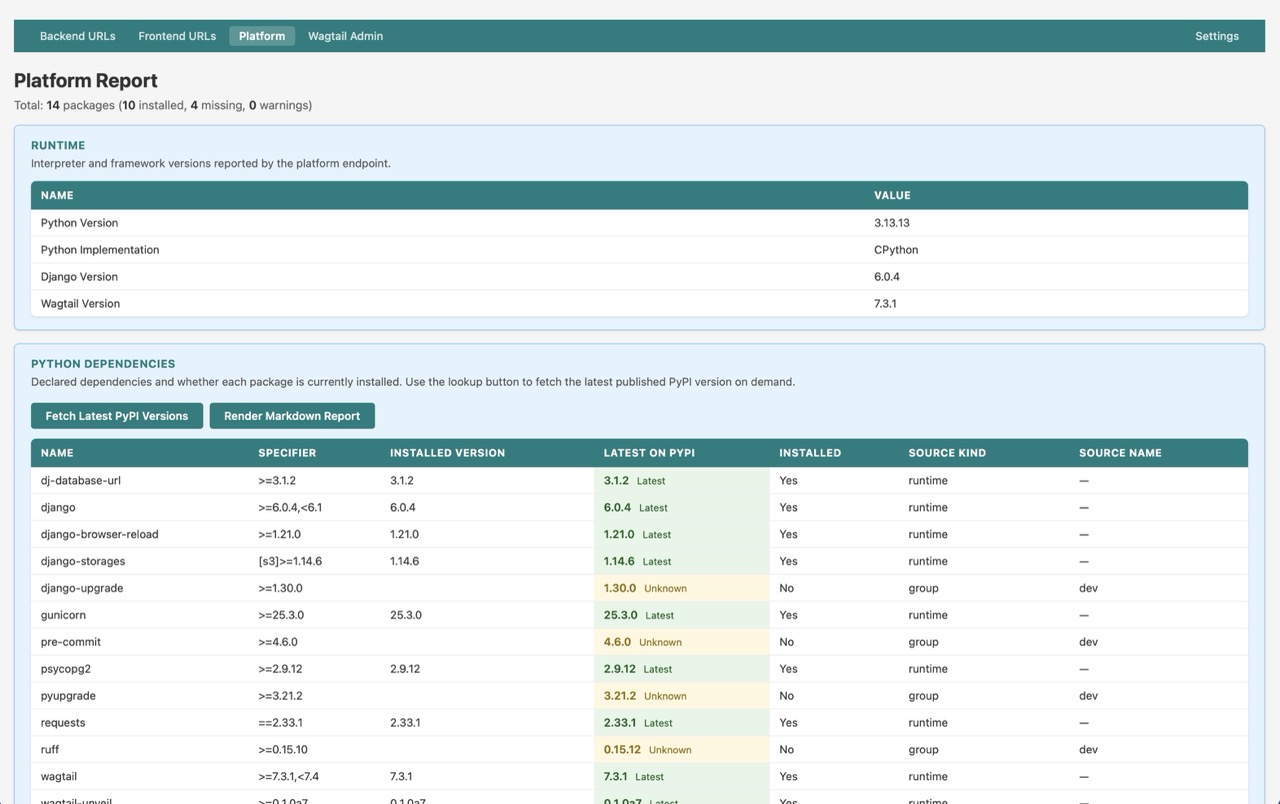Click the pyupgrade package name
Screen dimensions: 1280x804
click(x=68, y=697)
